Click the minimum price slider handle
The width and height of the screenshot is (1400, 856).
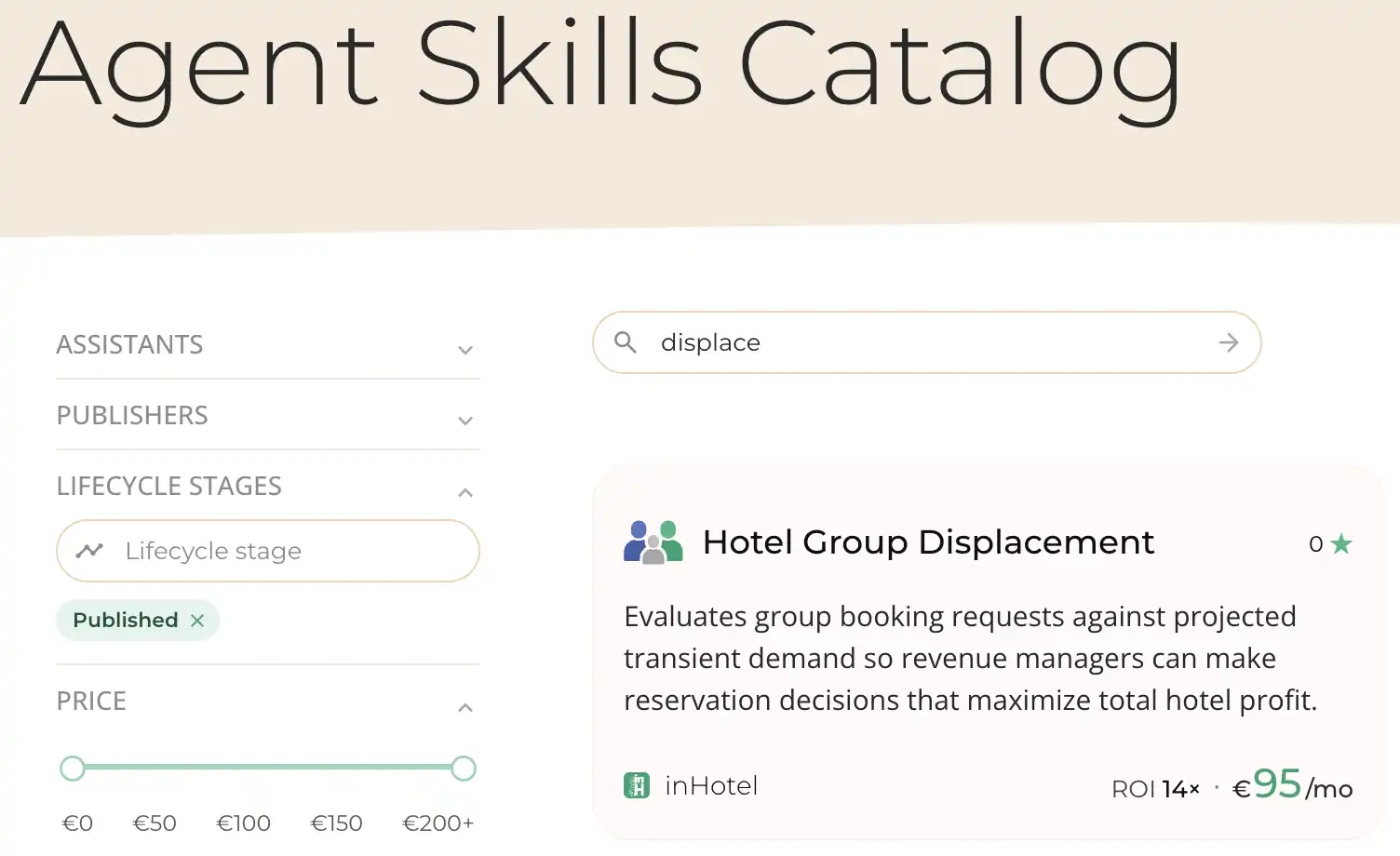(x=73, y=769)
